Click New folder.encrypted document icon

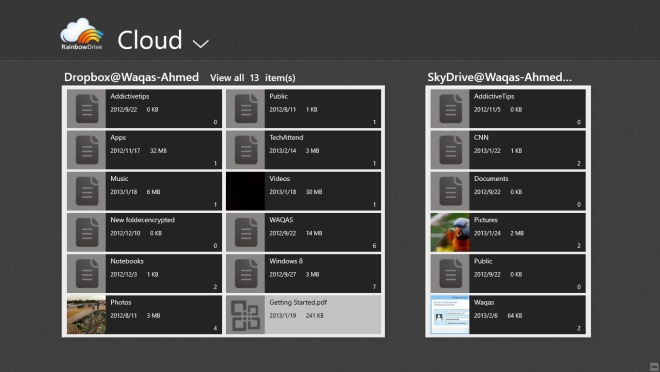[x=87, y=232]
